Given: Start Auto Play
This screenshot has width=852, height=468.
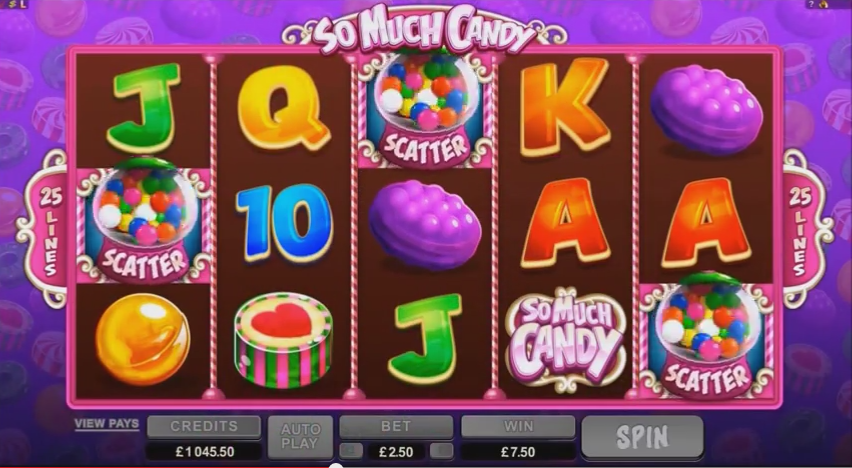Looking at the screenshot, I should tap(300, 437).
